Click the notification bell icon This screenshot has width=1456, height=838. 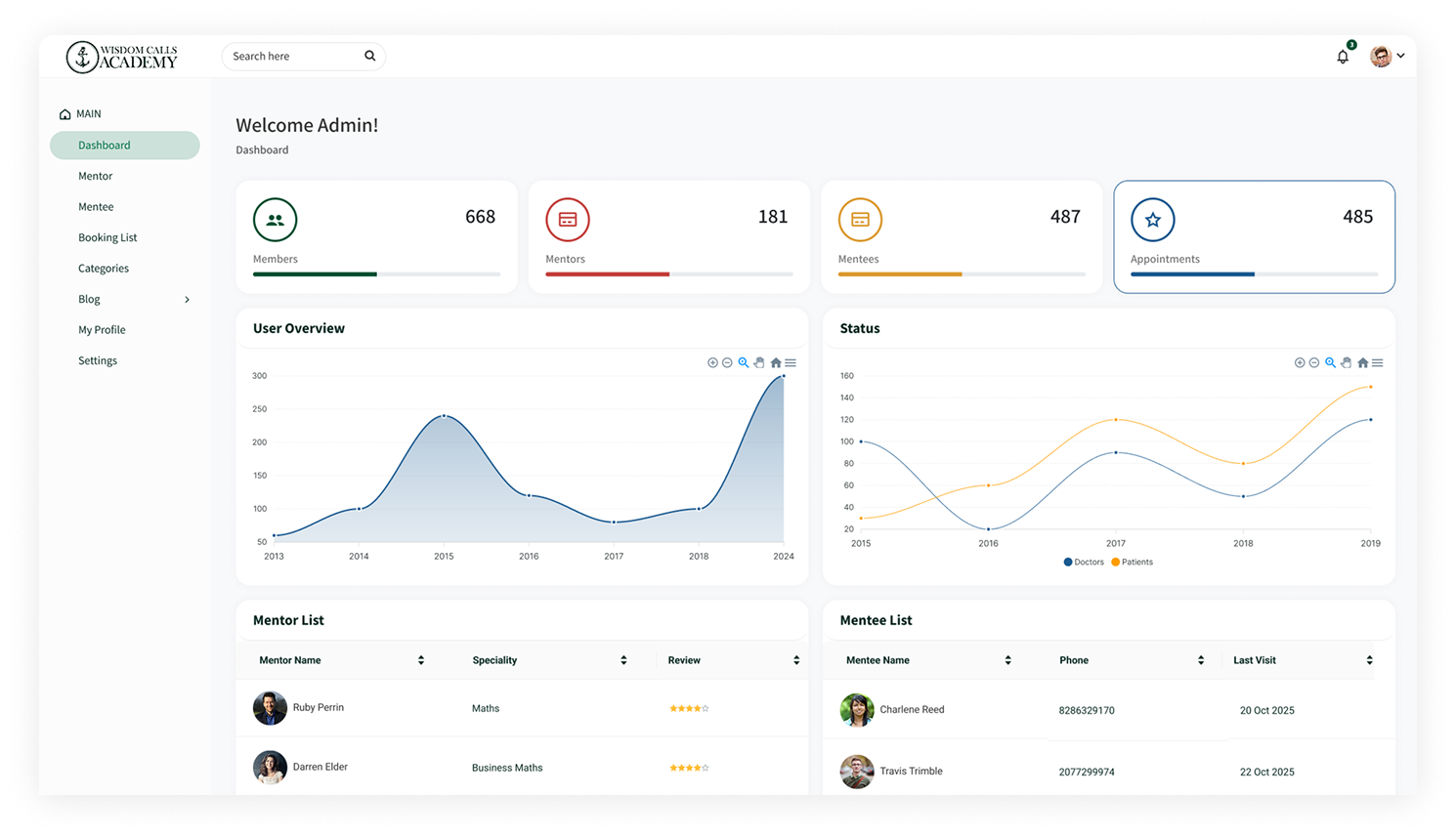point(1343,57)
